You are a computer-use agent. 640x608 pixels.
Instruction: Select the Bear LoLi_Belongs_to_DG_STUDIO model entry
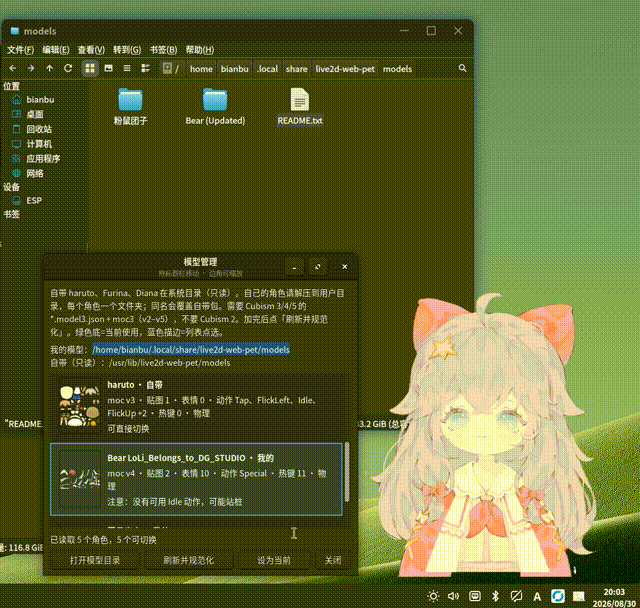coord(196,479)
